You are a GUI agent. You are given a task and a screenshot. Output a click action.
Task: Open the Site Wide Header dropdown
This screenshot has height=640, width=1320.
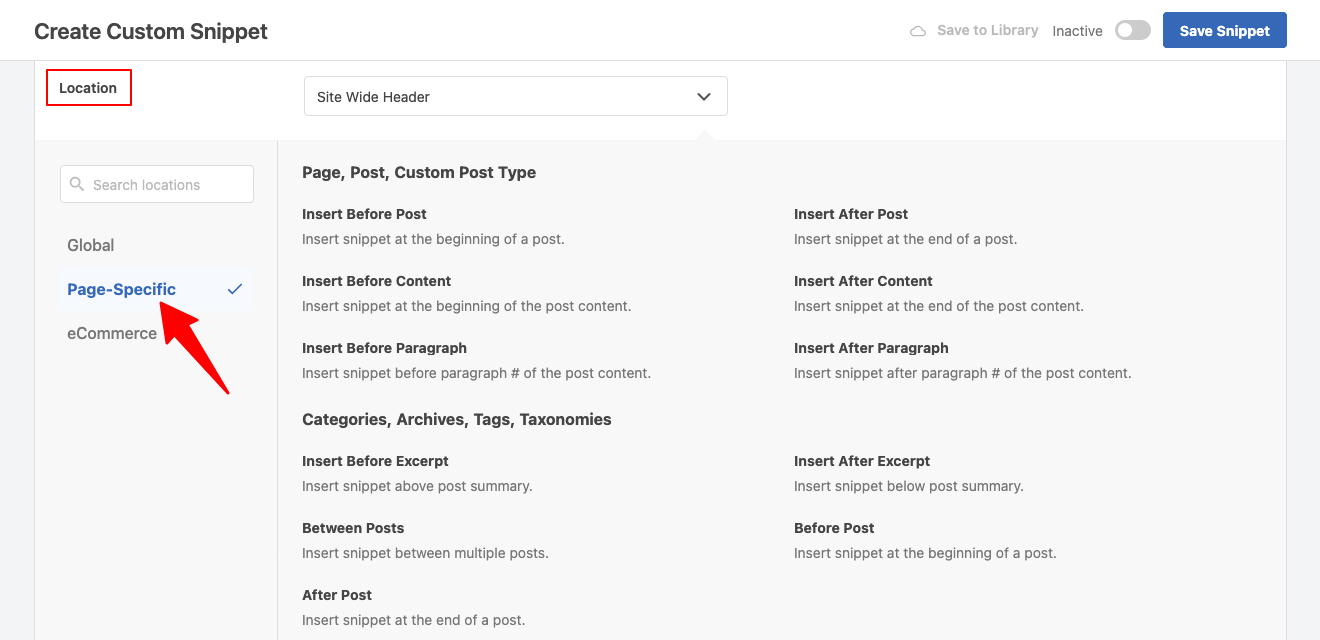tap(515, 97)
